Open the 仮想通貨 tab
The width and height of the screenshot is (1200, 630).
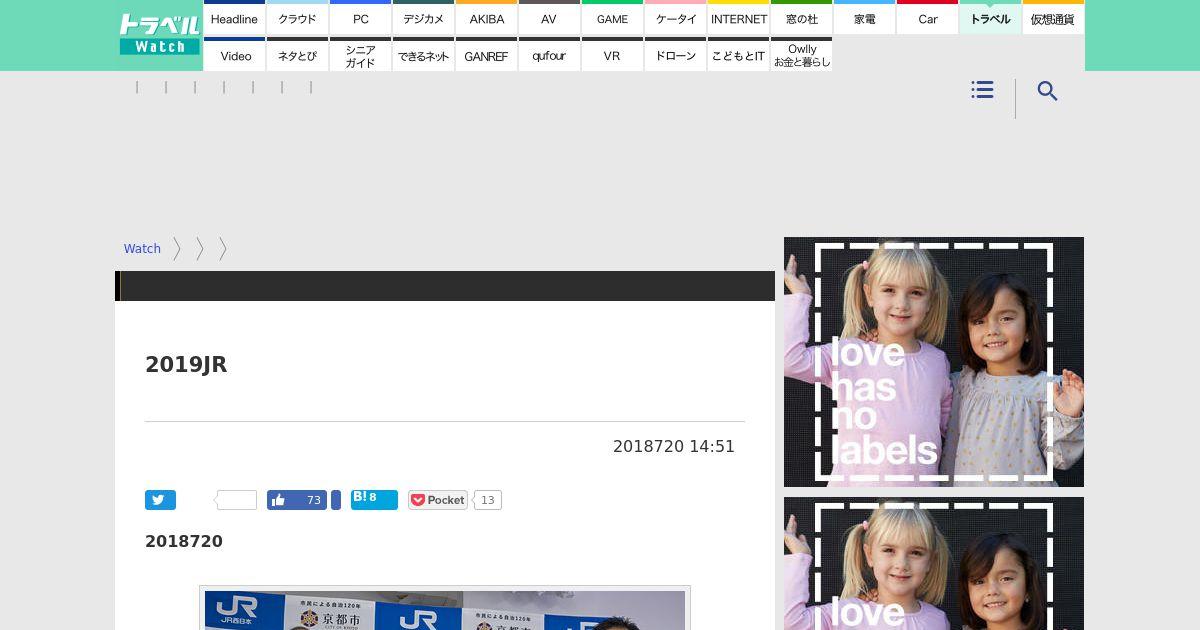click(1053, 18)
